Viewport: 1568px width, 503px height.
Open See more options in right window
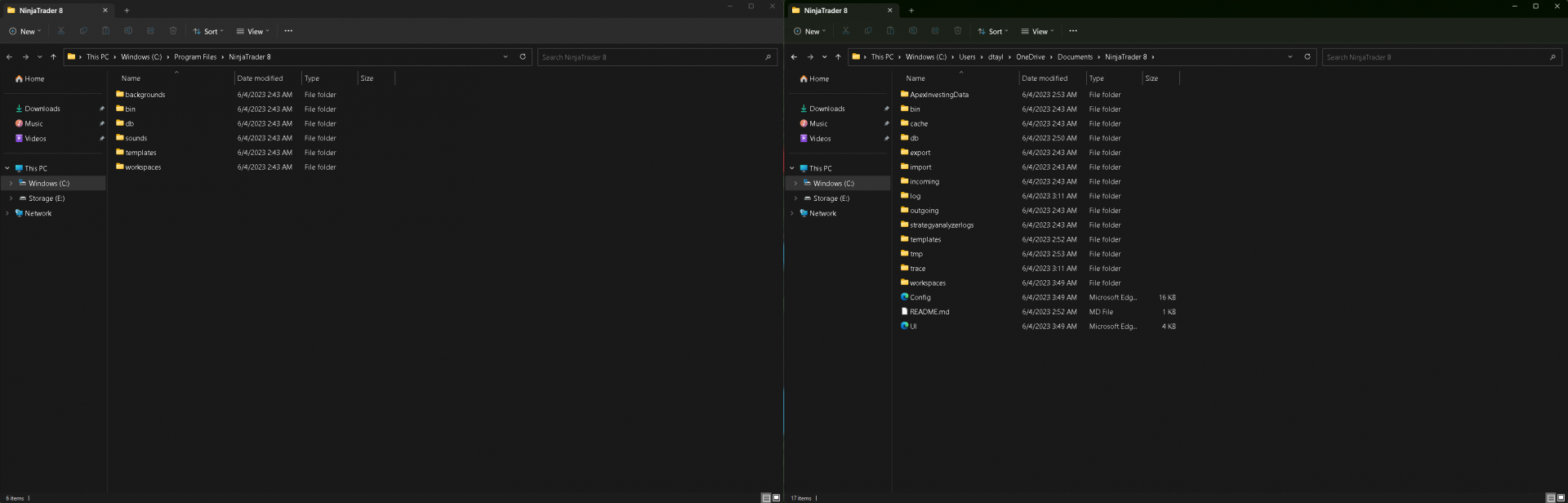click(x=1073, y=31)
